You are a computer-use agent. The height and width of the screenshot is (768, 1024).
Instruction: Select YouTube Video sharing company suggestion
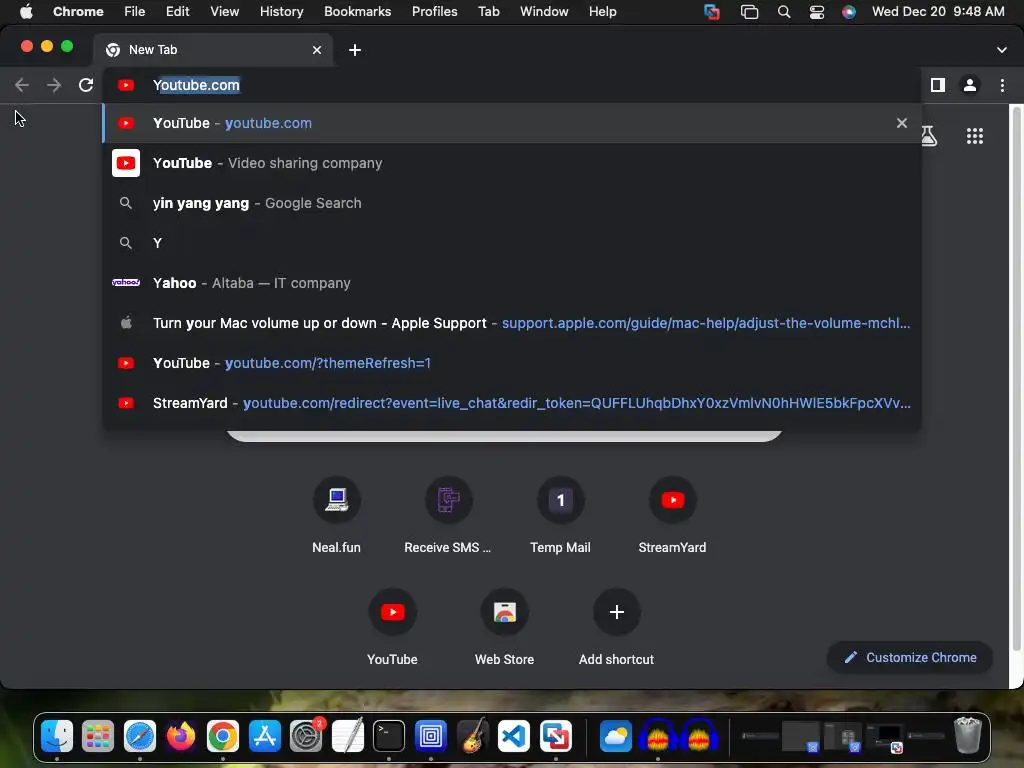[x=512, y=163]
